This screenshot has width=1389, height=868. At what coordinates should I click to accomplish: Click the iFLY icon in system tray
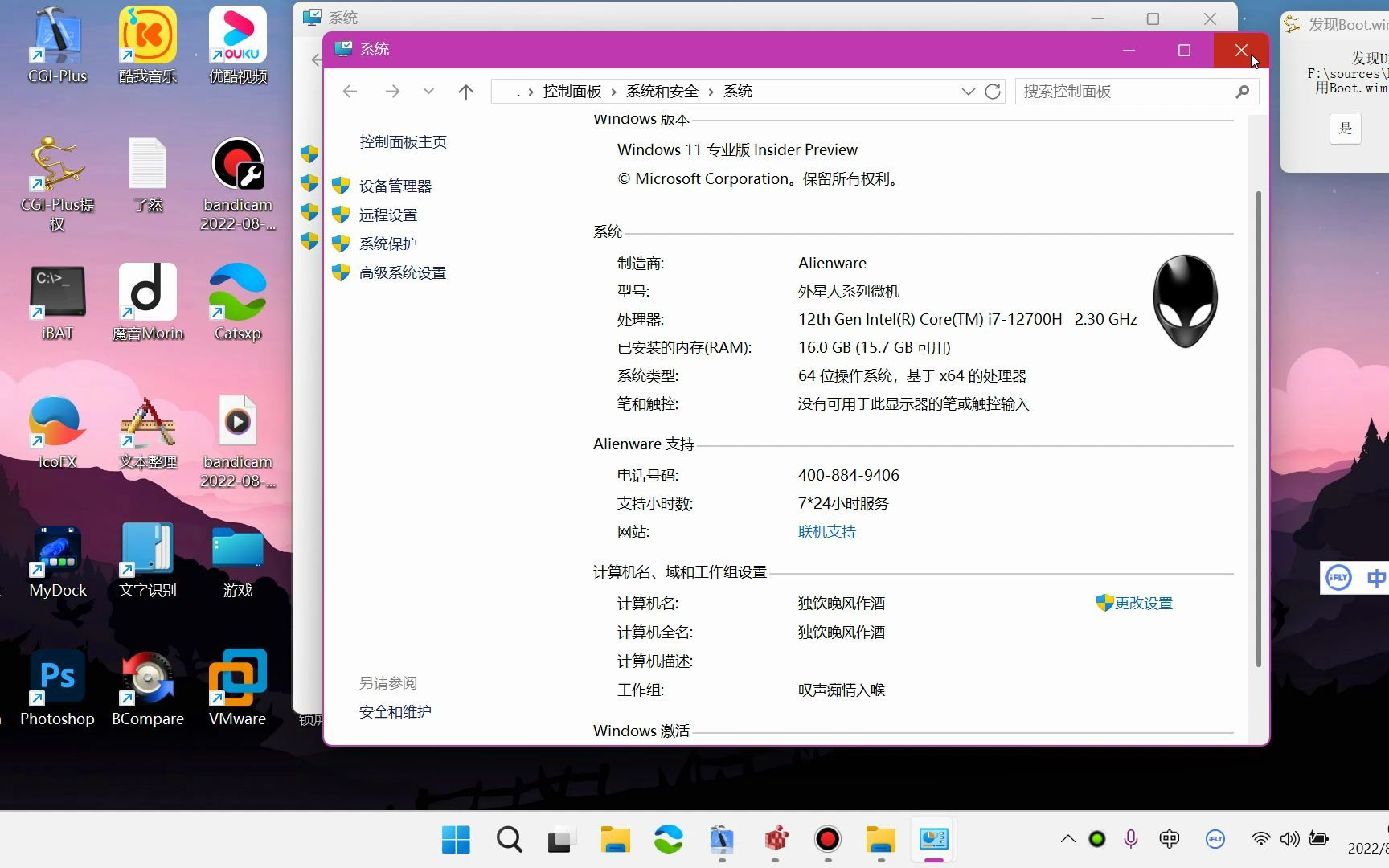tap(1215, 839)
